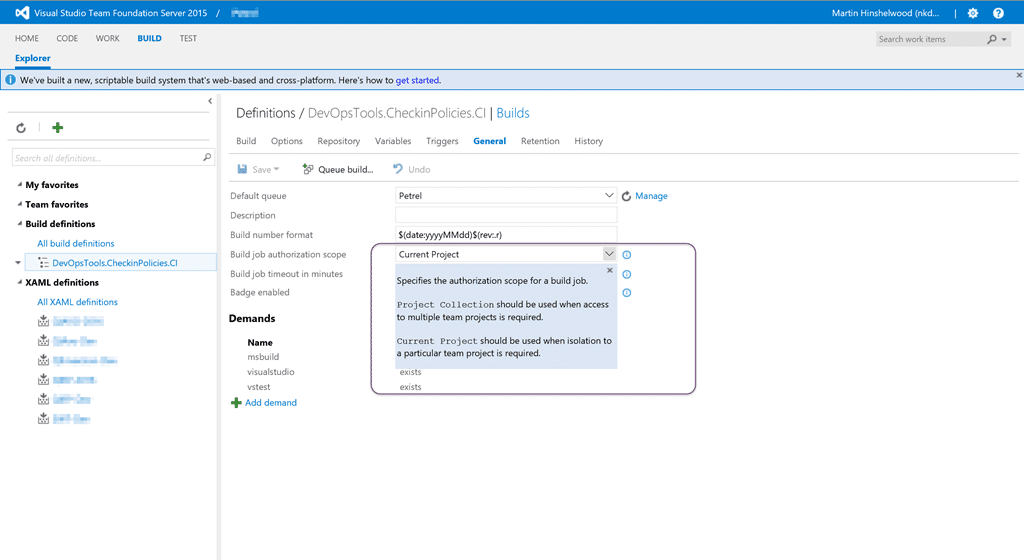The image size is (1024, 560).
Task: Switch to the Triggers tab
Action: tap(442, 141)
